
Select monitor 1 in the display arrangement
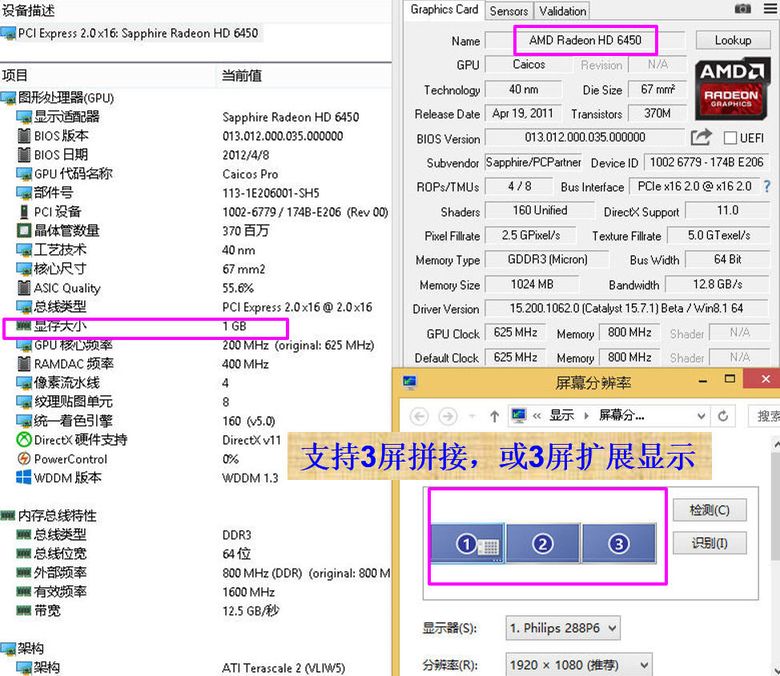(x=467, y=544)
